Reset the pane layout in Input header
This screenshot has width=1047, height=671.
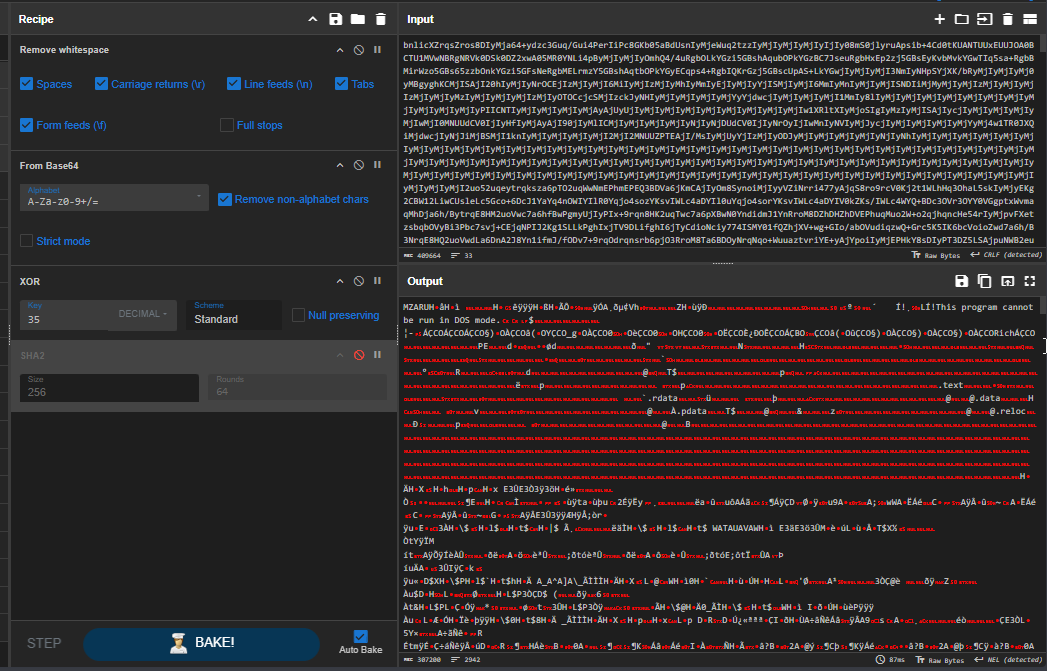1029,19
